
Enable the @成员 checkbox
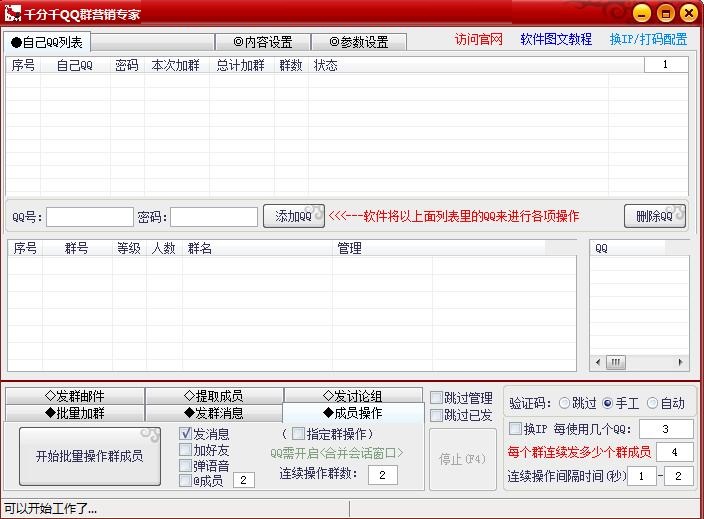[x=185, y=481]
